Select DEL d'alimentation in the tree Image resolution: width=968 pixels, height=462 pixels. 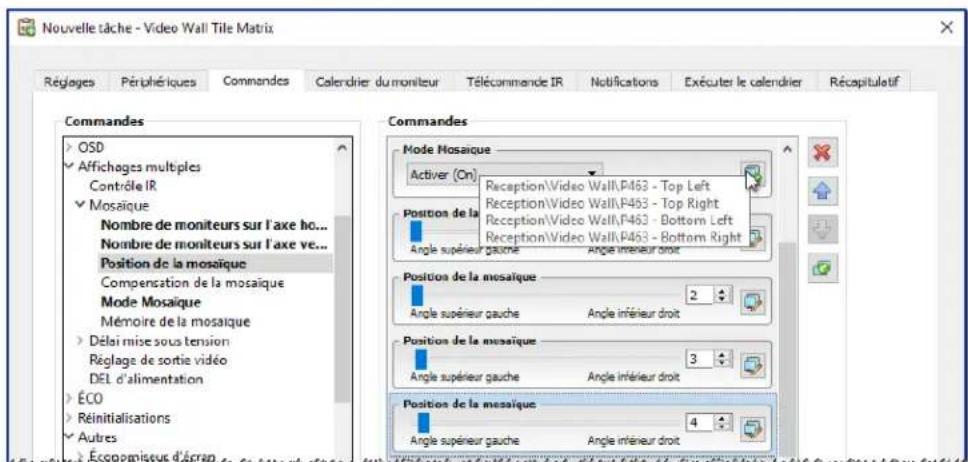click(x=146, y=379)
